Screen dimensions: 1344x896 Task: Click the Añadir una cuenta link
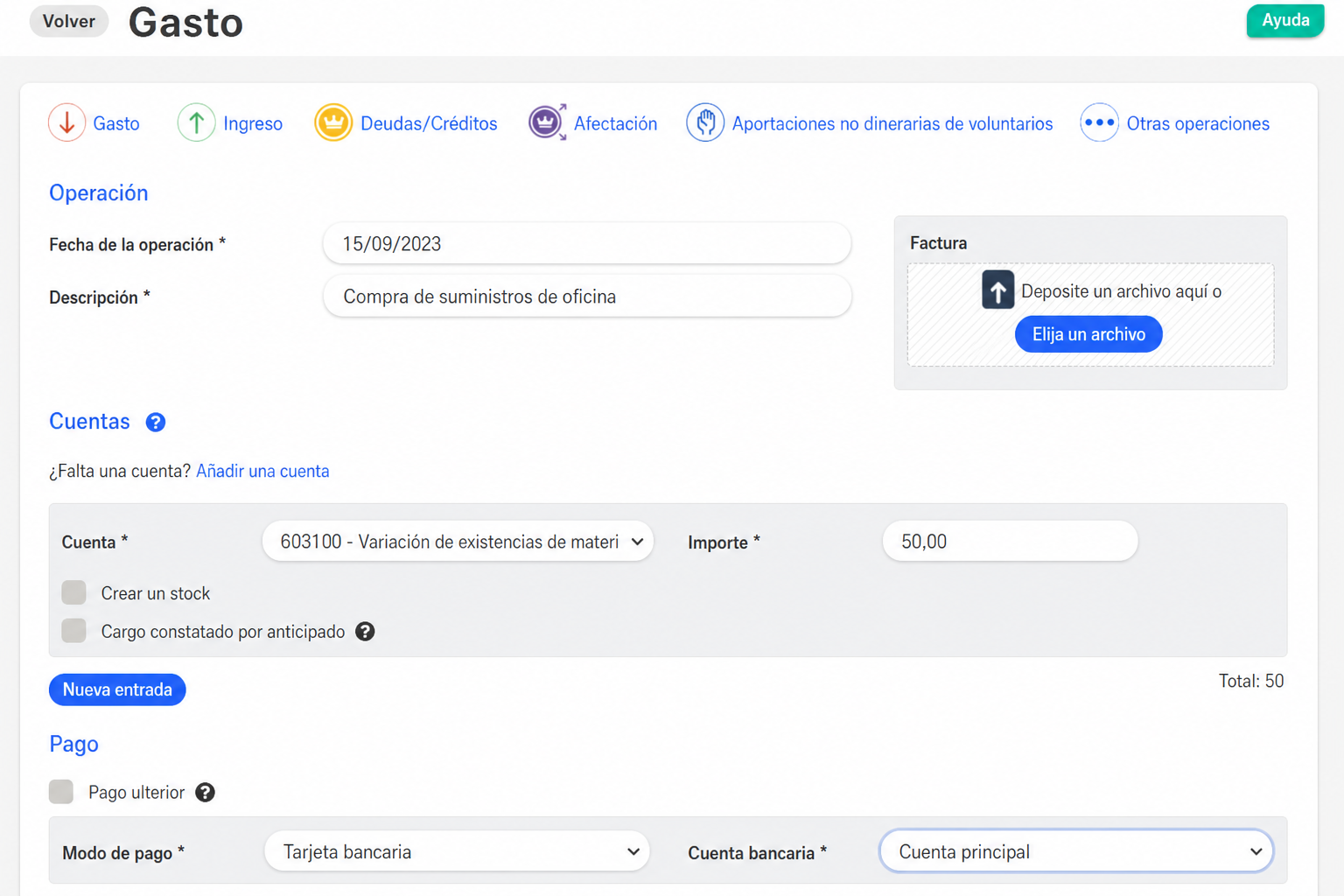click(x=262, y=471)
